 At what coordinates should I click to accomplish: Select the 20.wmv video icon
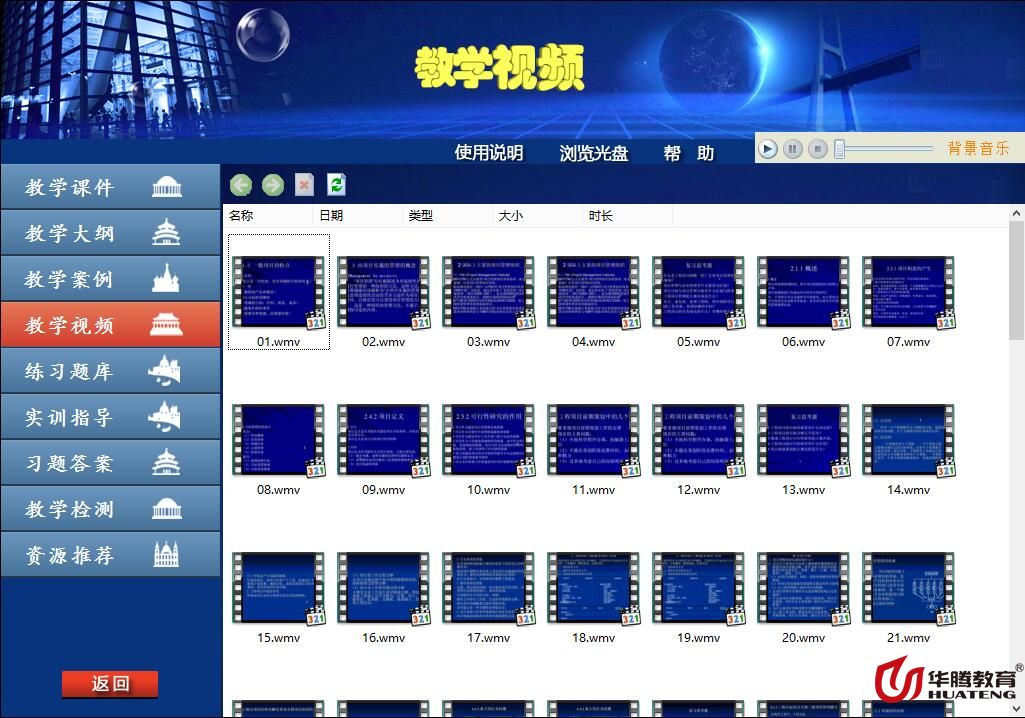tap(803, 588)
